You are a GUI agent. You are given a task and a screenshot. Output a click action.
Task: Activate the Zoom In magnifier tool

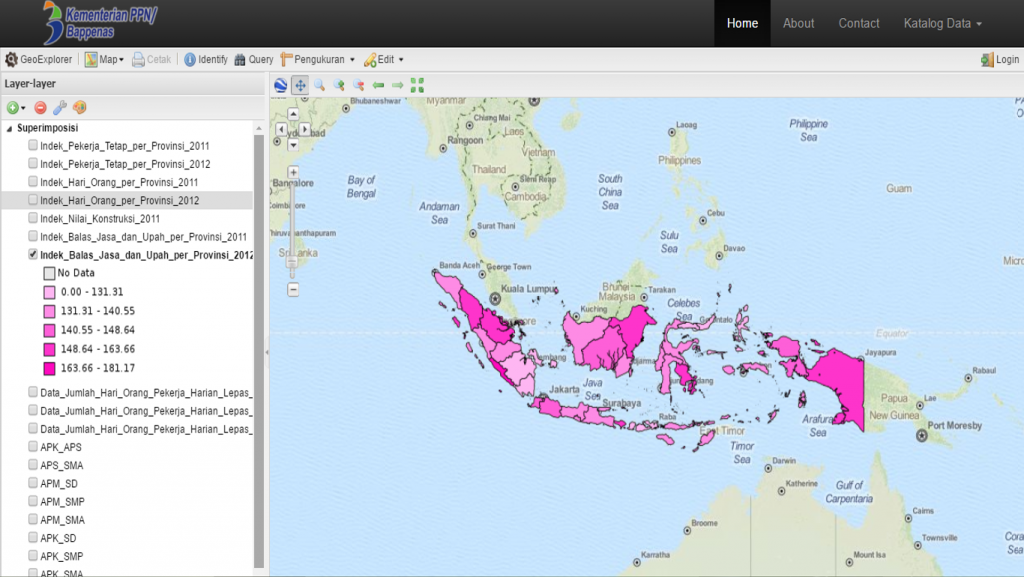tap(338, 85)
